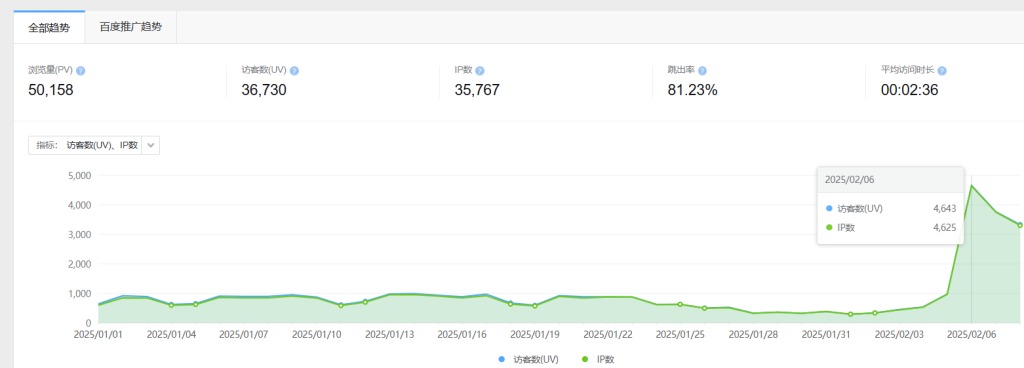Click the 2025/02/03 x-axis date label
Screen dimensions: 1024x368
898,334
